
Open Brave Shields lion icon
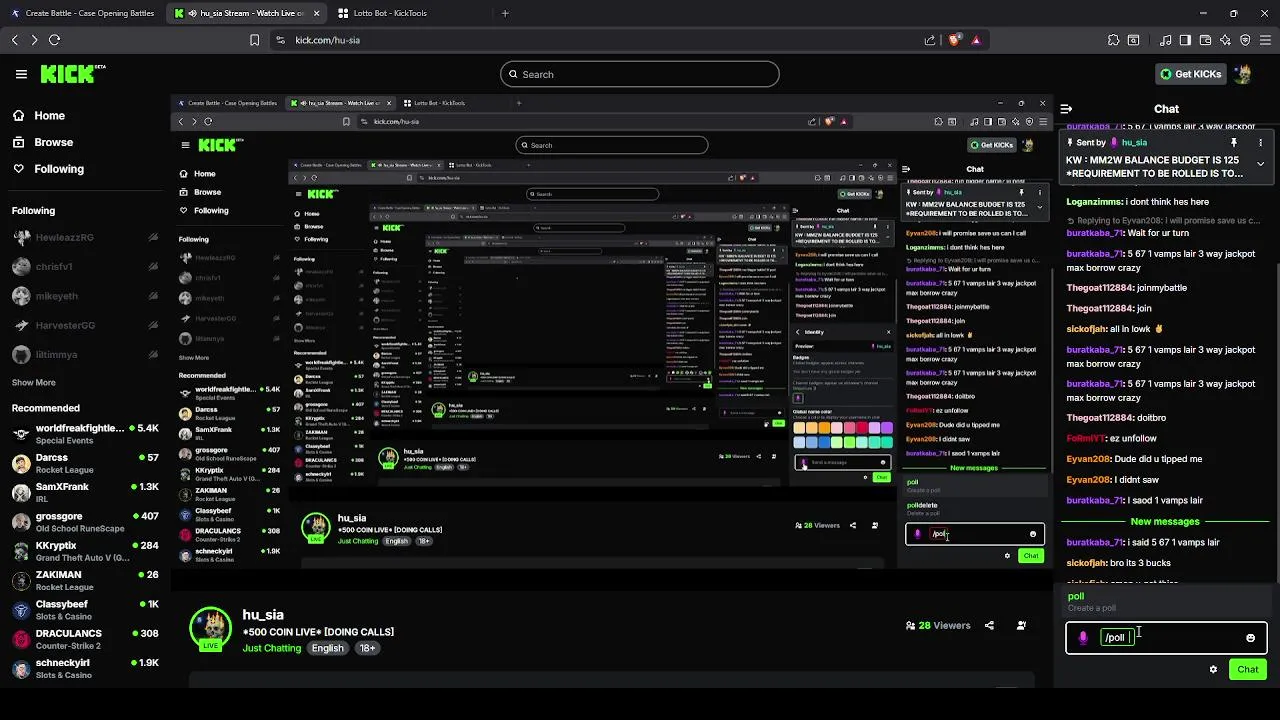pyautogui.click(x=954, y=40)
